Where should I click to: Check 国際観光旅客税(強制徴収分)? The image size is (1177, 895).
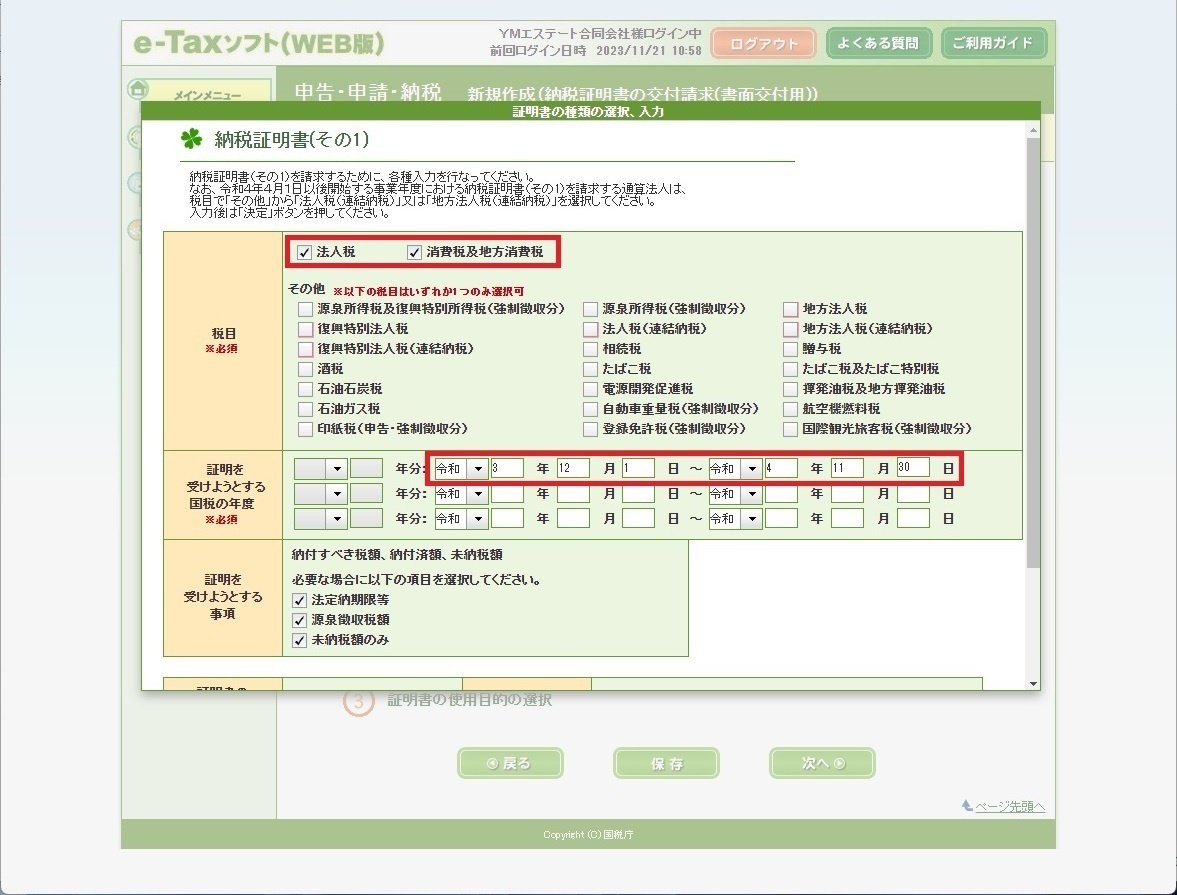coord(790,429)
